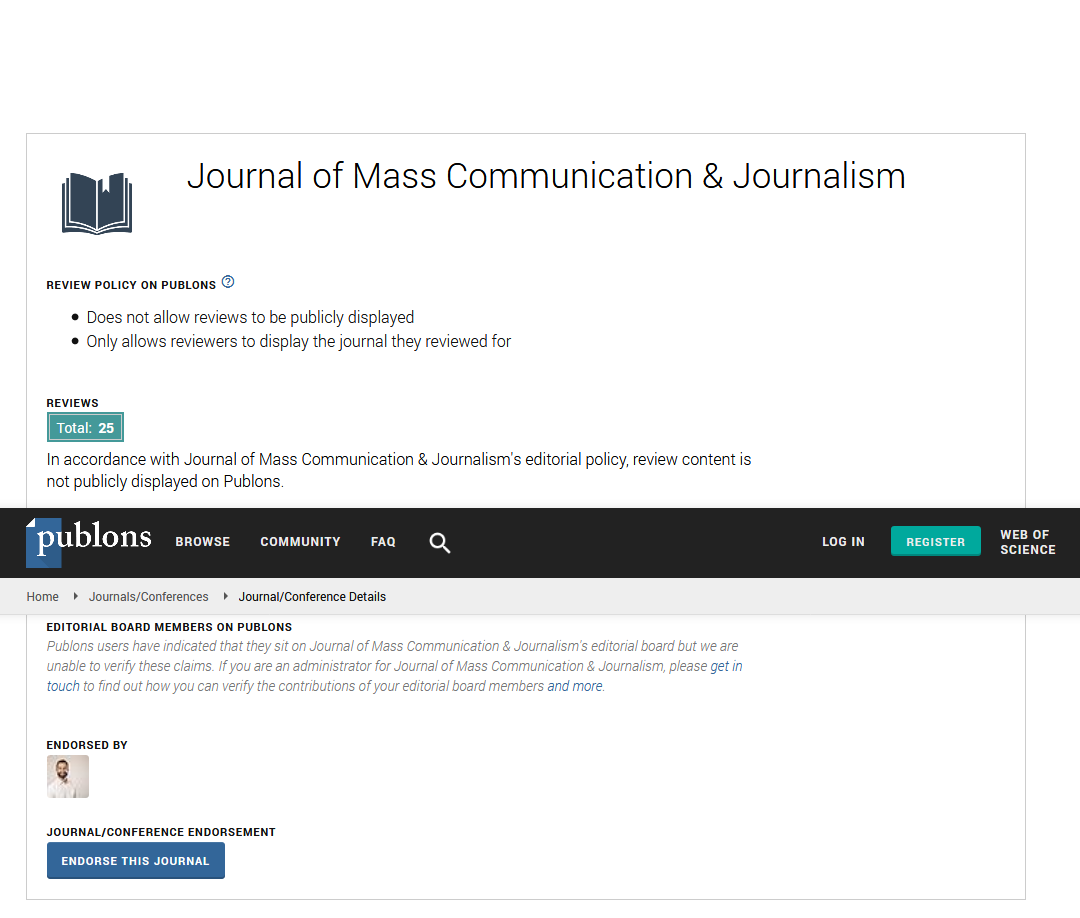Click the journal book icon
Viewport: 1080px width, 918px height.
97,203
